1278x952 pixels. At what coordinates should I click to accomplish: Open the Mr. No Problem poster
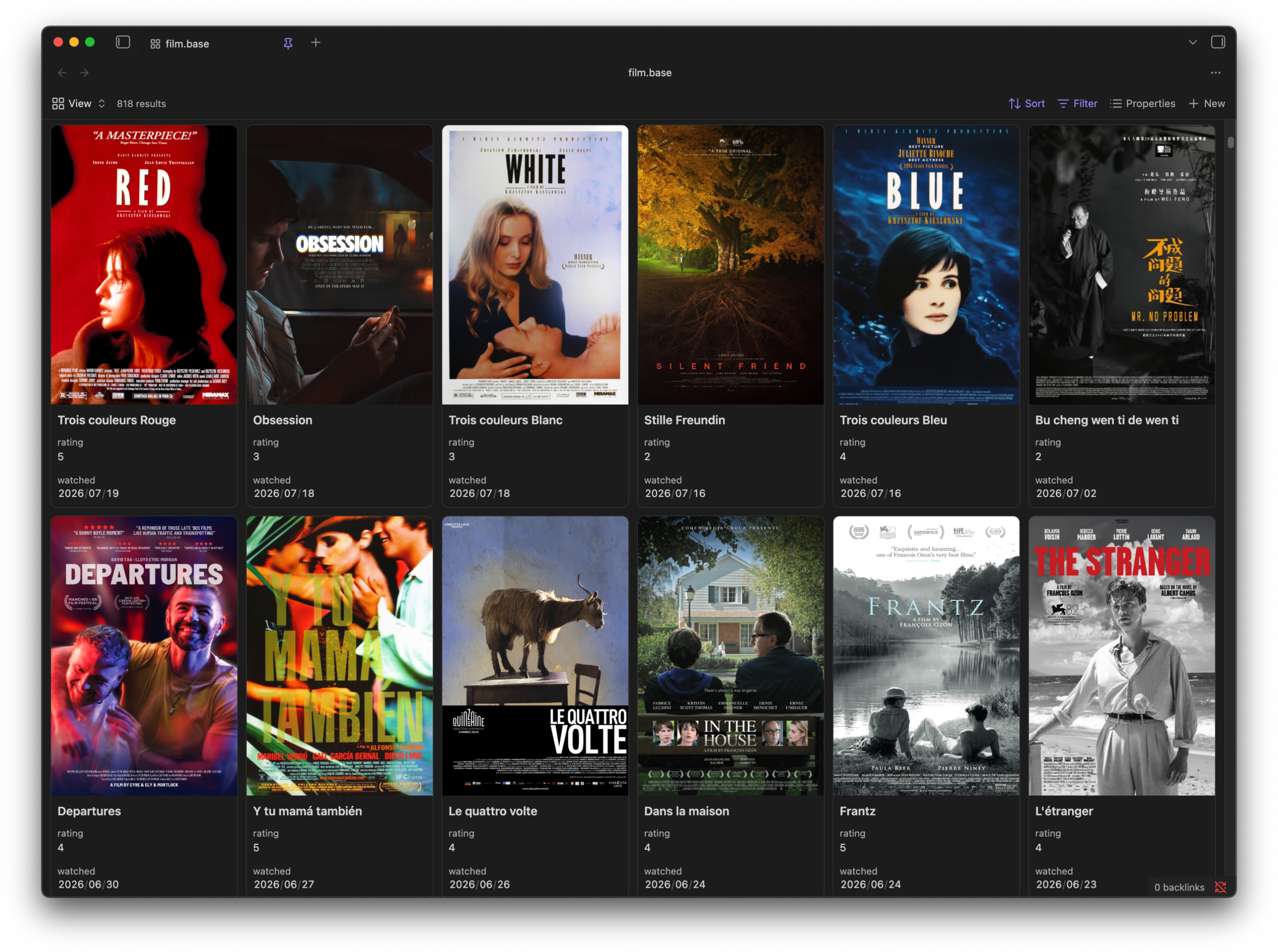[x=1121, y=265]
